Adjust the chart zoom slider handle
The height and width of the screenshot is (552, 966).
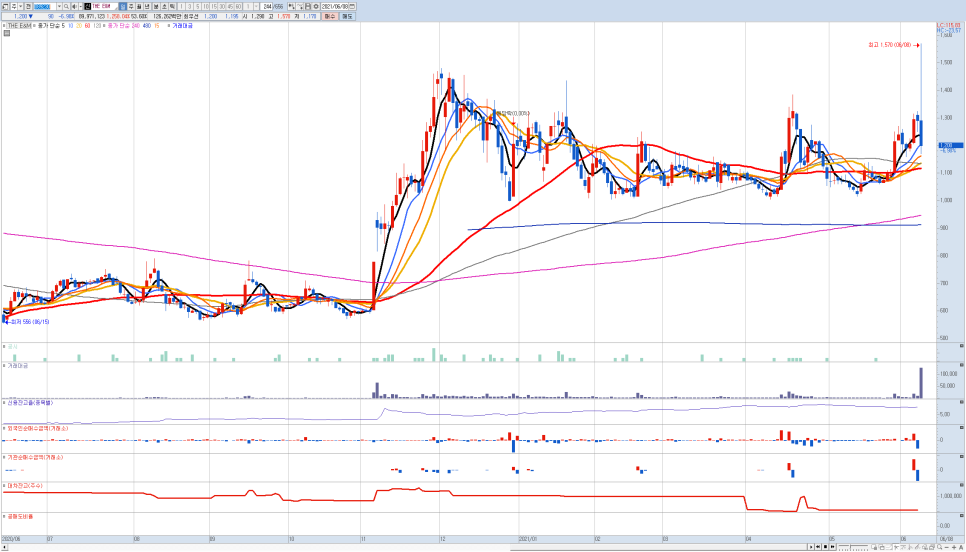[850, 547]
